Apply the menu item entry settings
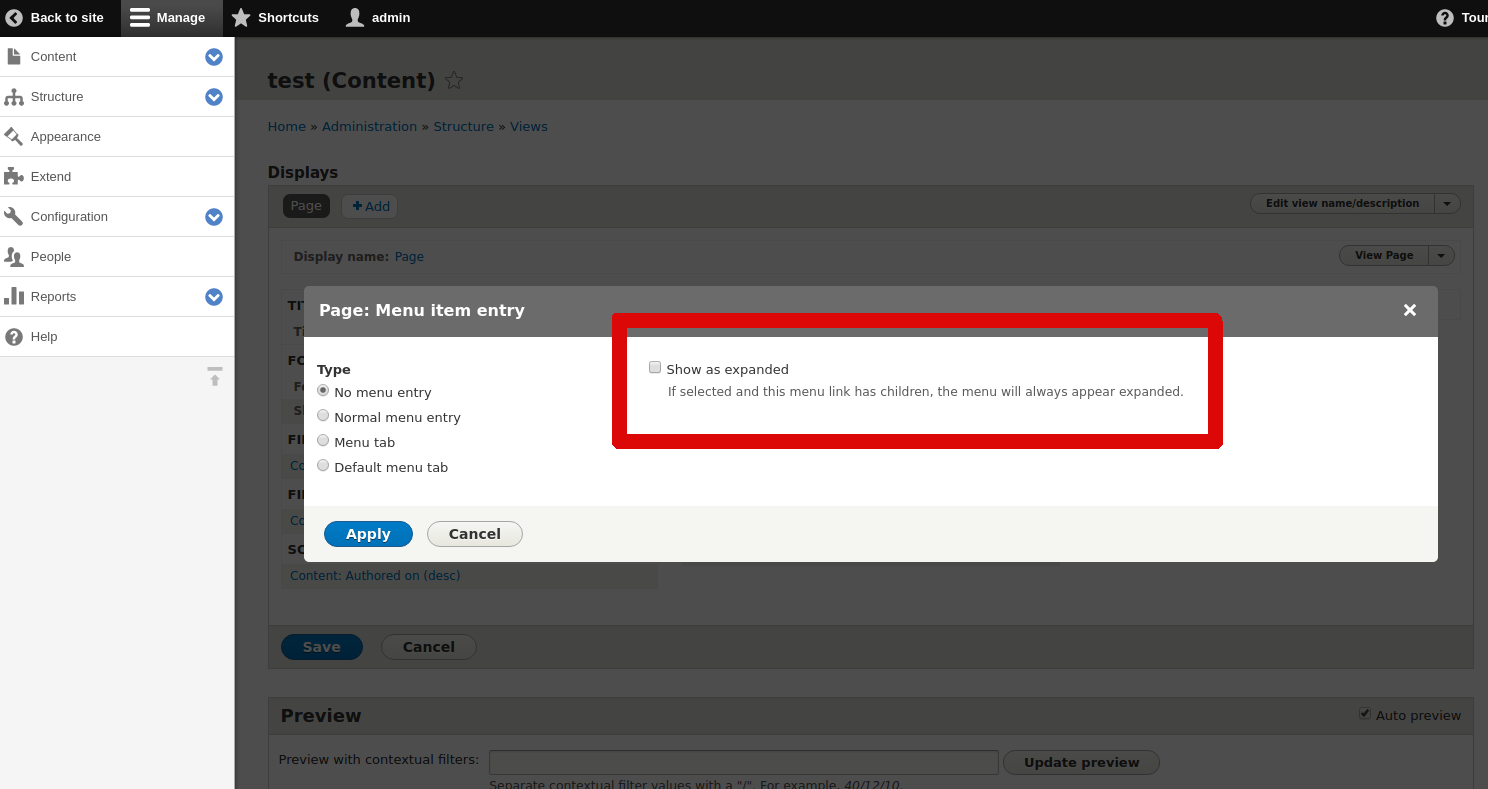Screen dimensions: 1488x789 click(x=368, y=533)
